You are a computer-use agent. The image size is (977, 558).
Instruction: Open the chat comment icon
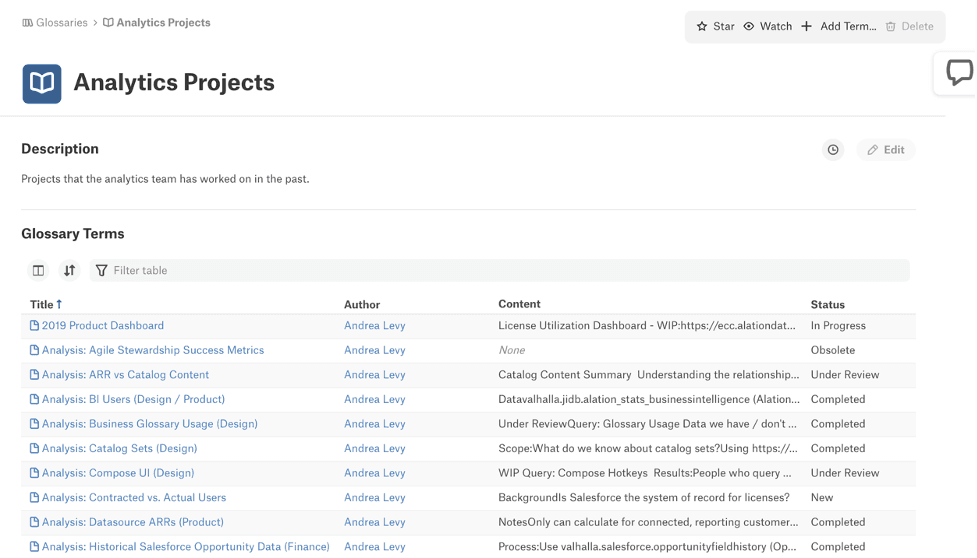point(958,73)
